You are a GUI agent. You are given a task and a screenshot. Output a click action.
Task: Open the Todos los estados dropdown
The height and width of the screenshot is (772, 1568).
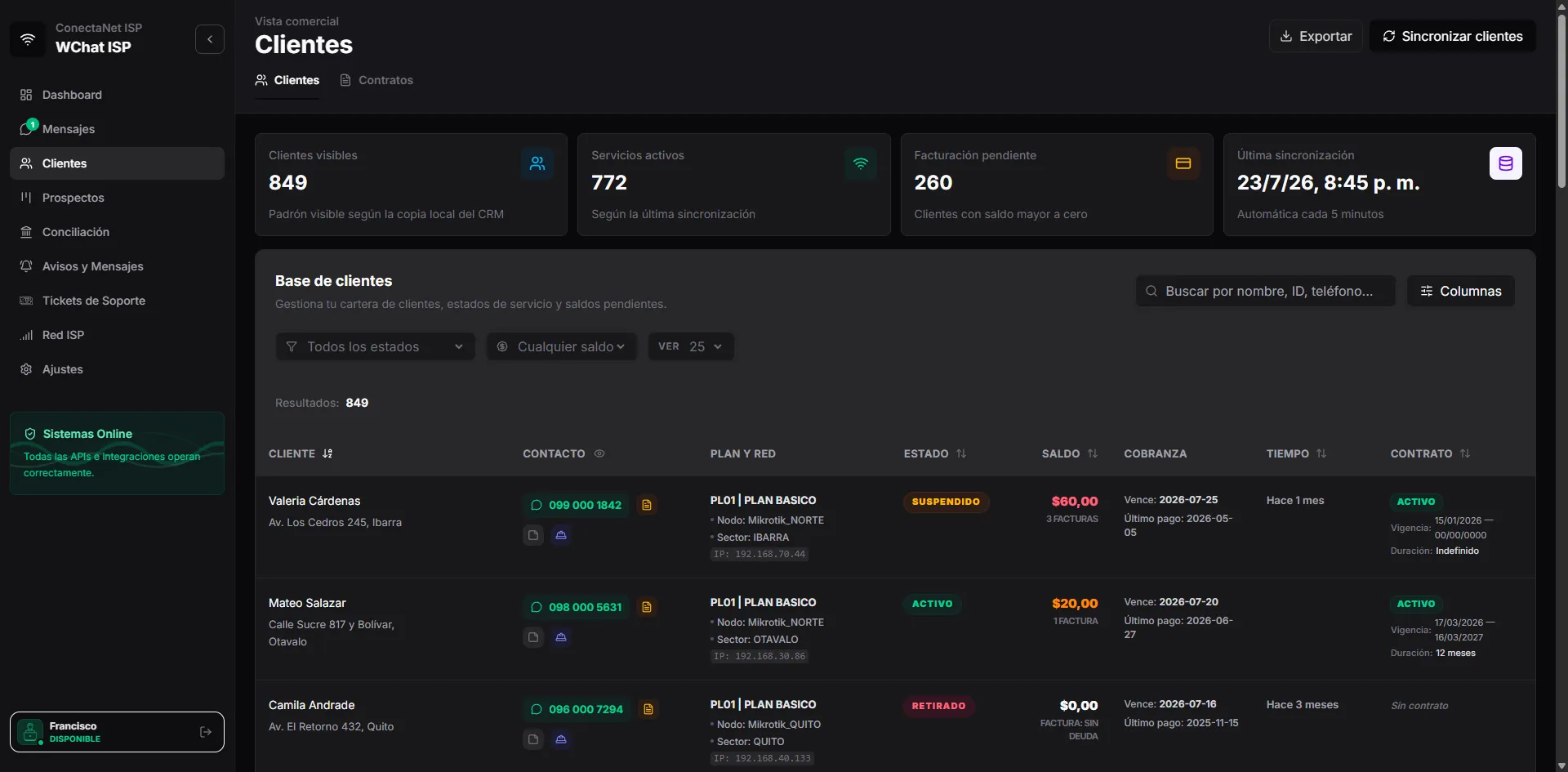(x=376, y=346)
